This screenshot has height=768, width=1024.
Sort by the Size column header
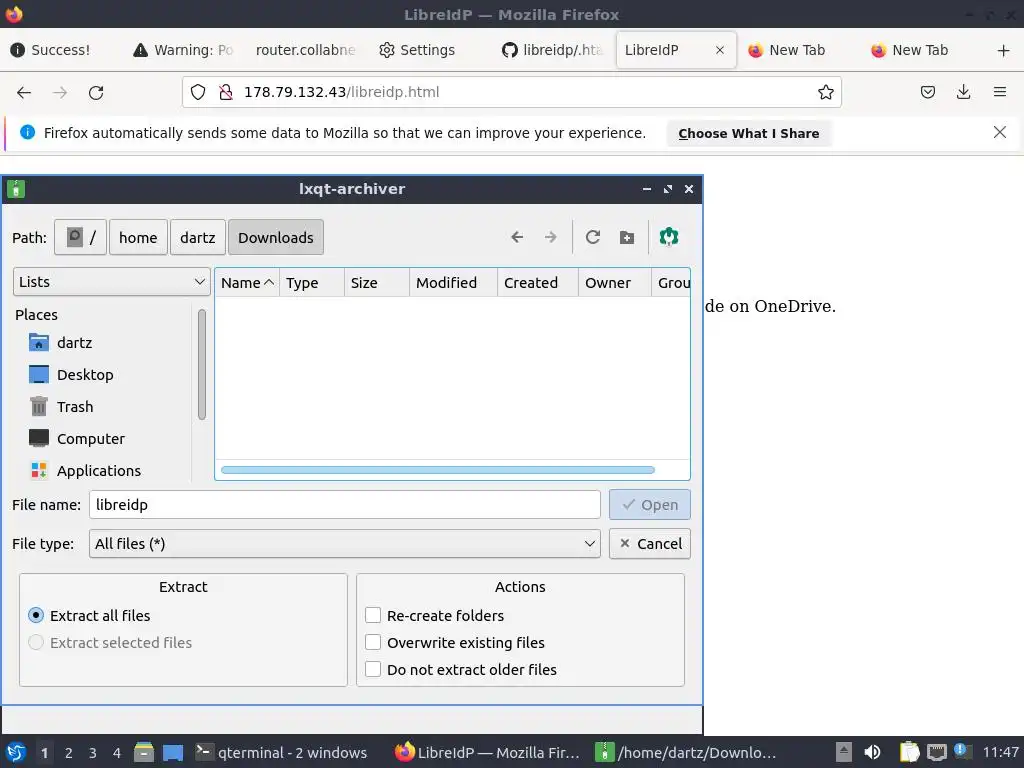(x=376, y=283)
